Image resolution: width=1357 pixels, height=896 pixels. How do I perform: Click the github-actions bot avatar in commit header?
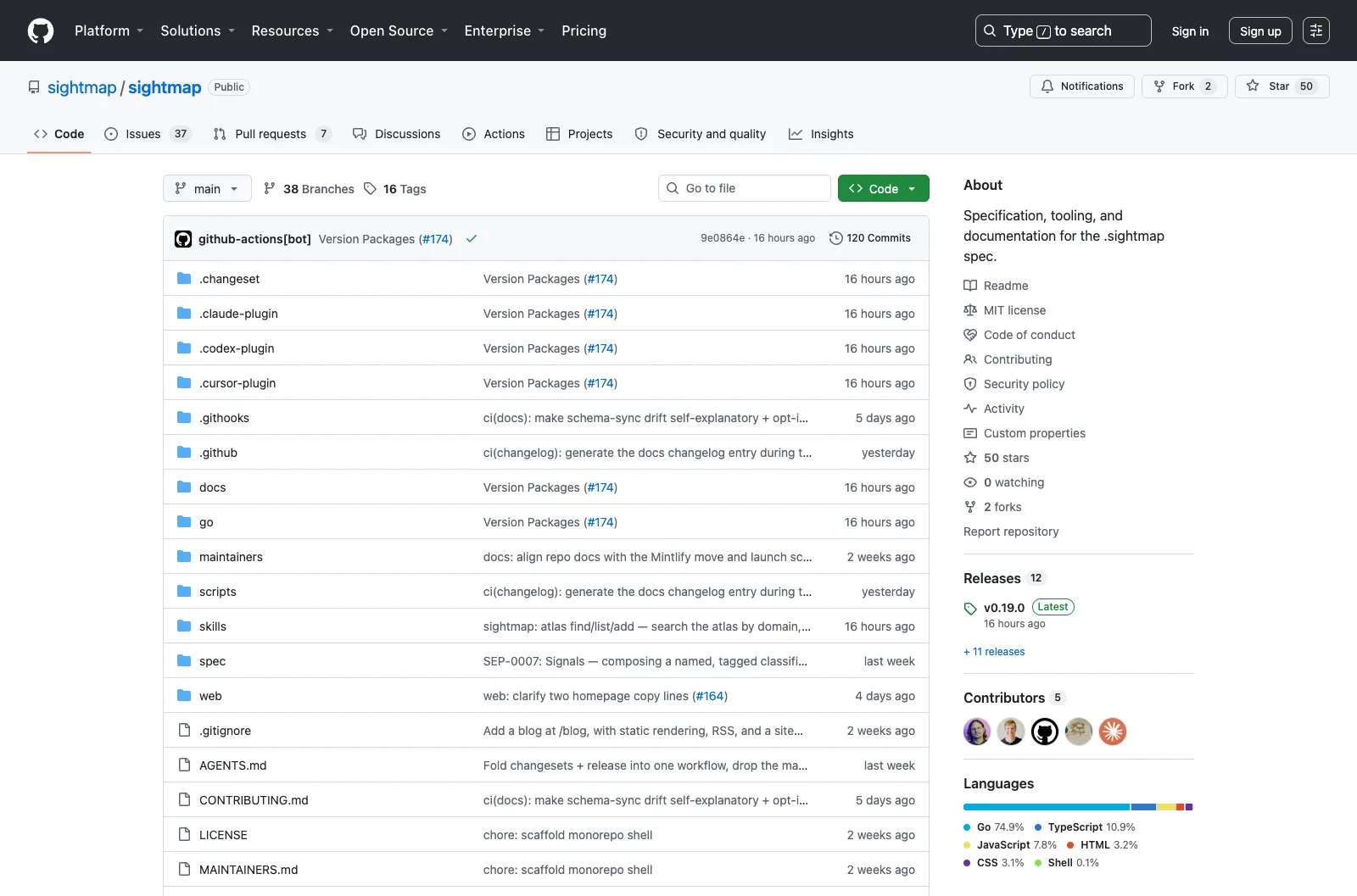(x=183, y=239)
